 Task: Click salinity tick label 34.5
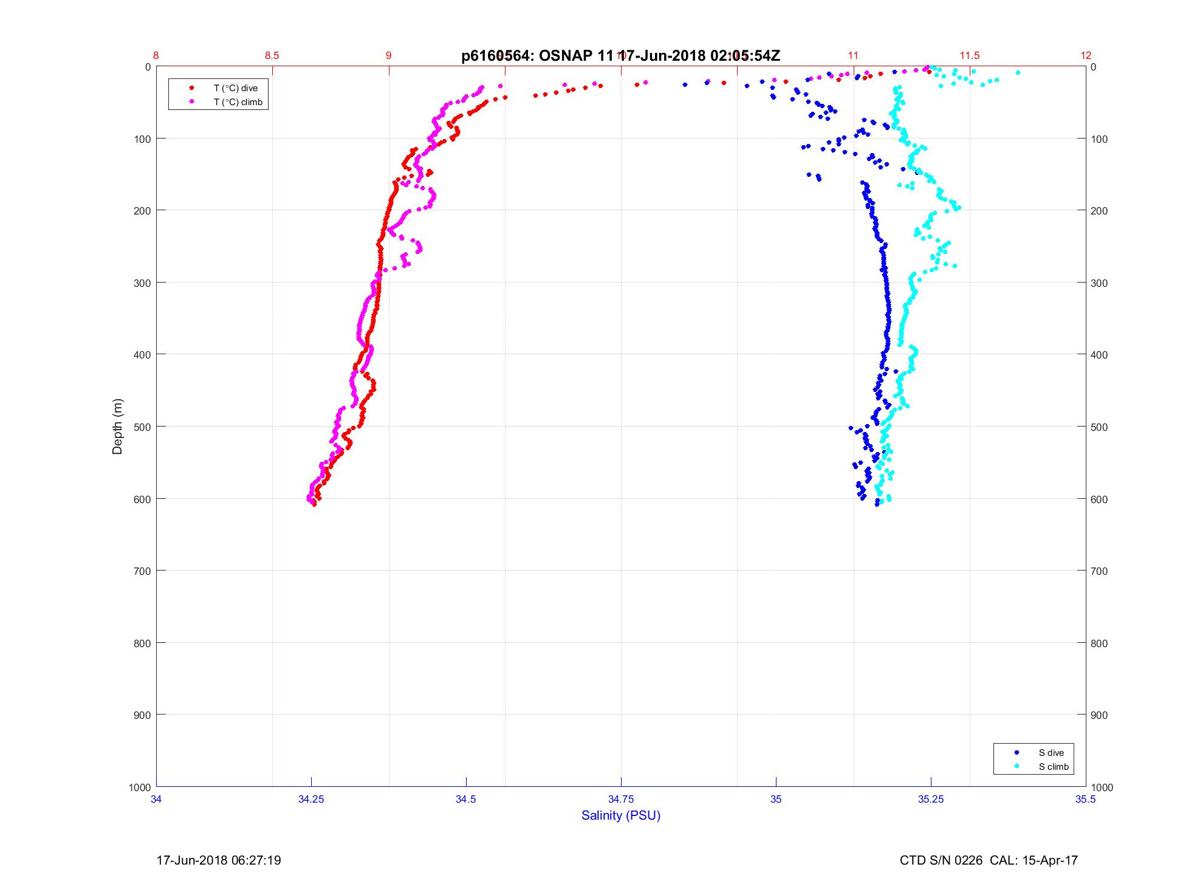coord(466,799)
